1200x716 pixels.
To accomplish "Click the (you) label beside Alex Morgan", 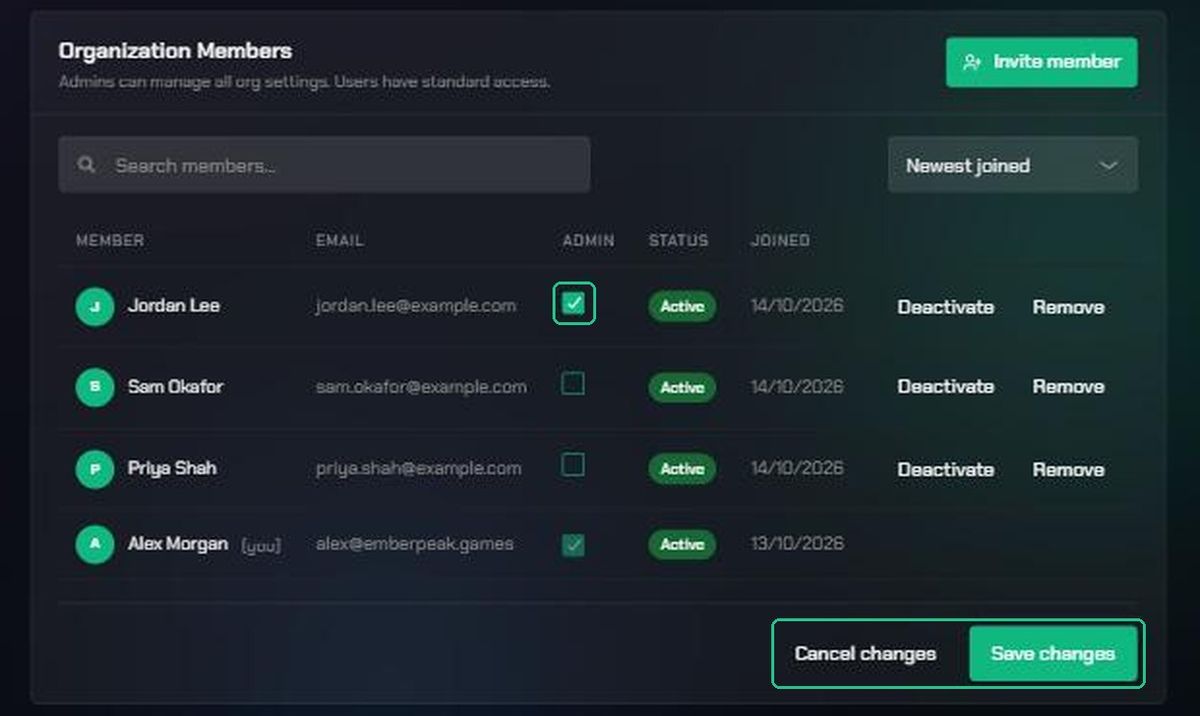I will pyautogui.click(x=261, y=546).
